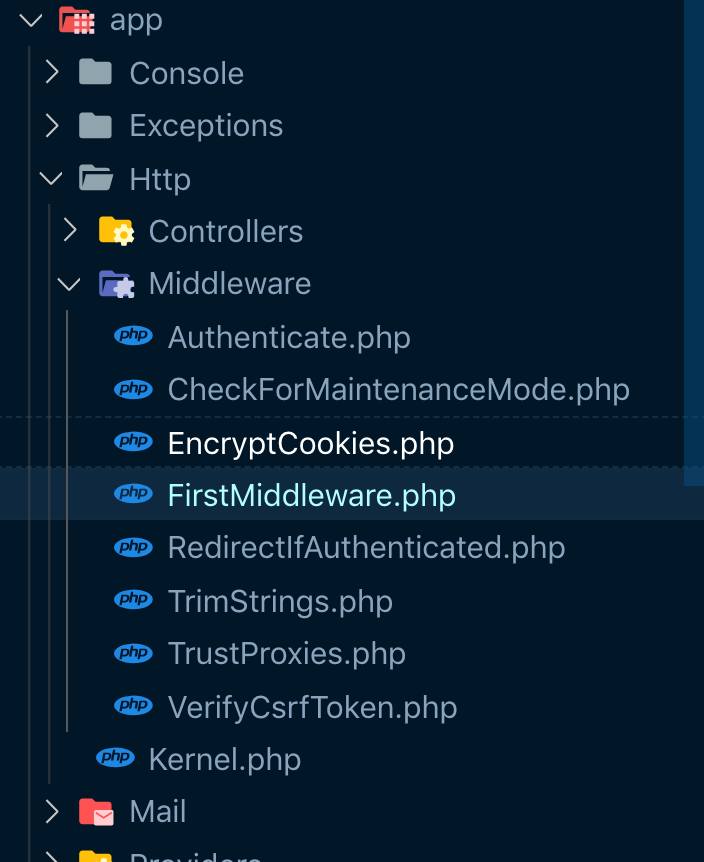Click the open Http folder icon

(96, 179)
